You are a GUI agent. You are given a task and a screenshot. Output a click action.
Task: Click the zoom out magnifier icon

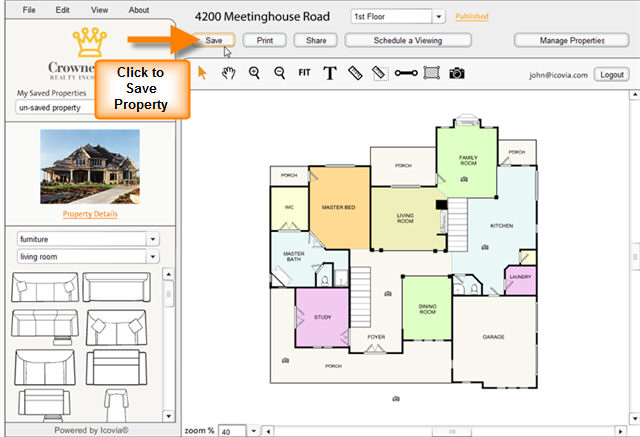coord(279,73)
